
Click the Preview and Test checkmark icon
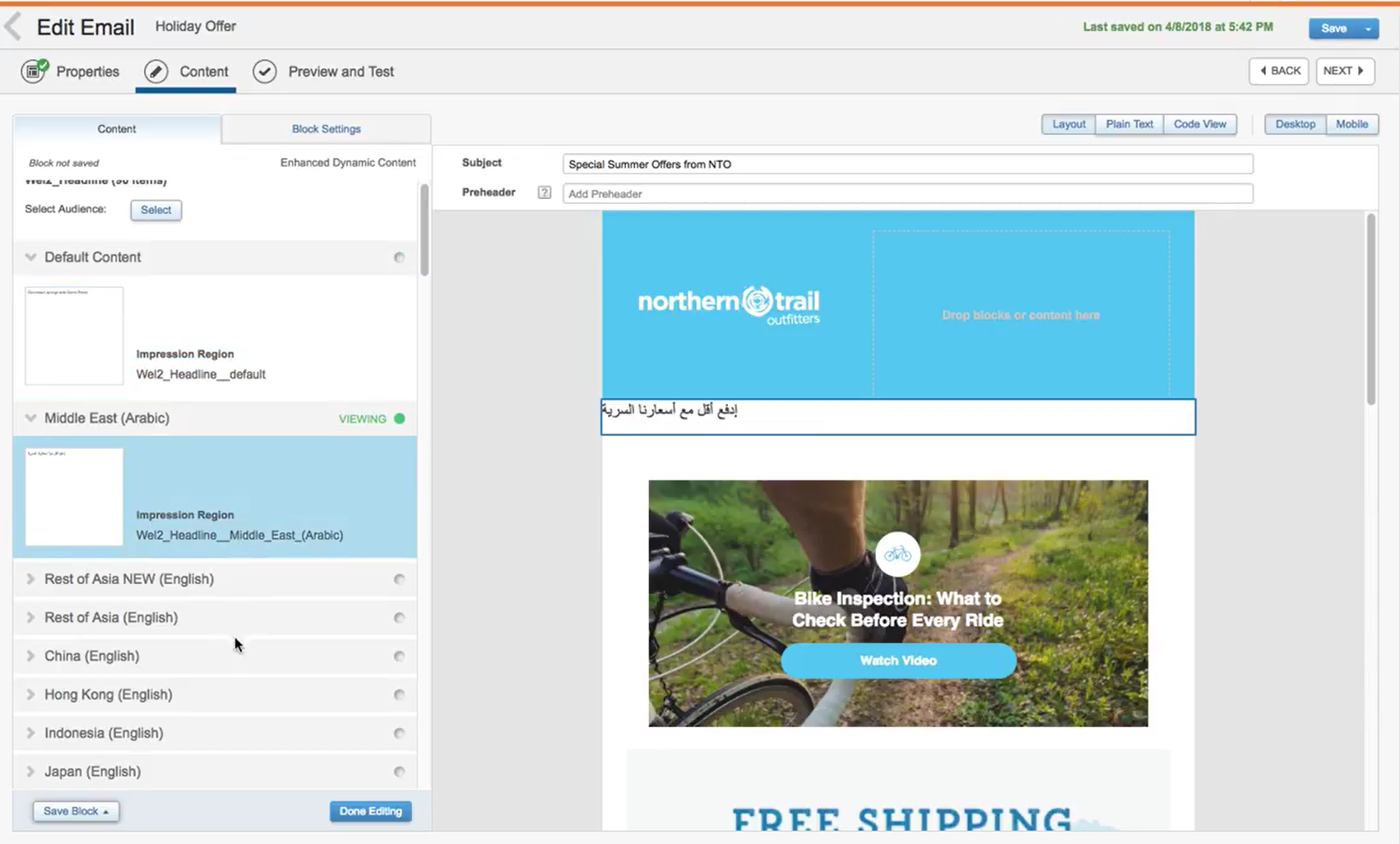point(265,72)
